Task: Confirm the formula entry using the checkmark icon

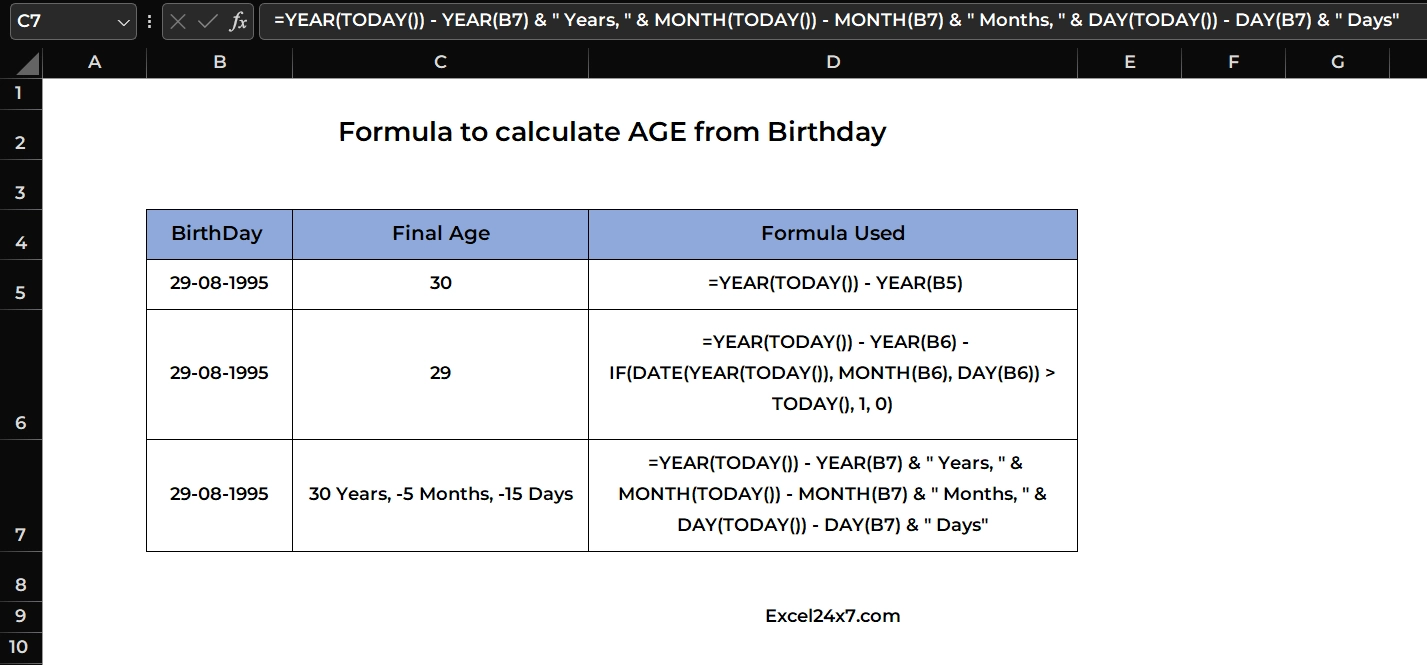Action: pyautogui.click(x=208, y=21)
